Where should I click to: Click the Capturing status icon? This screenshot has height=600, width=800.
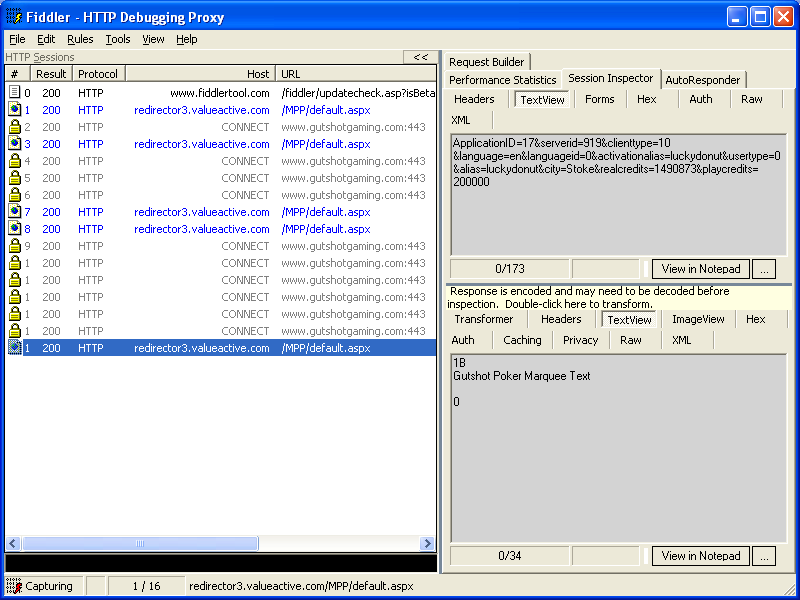point(14,586)
